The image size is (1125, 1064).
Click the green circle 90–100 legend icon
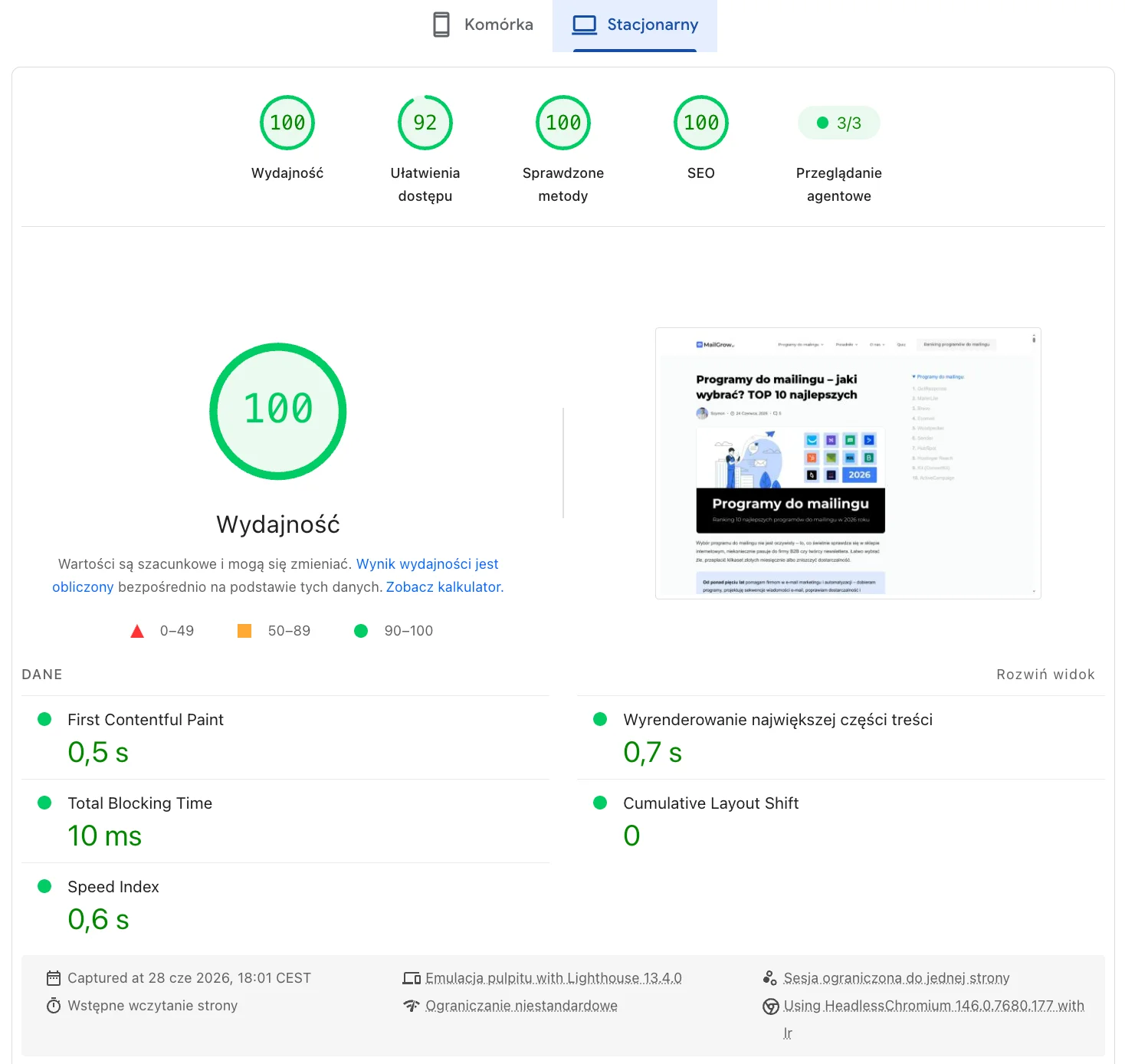[361, 631]
